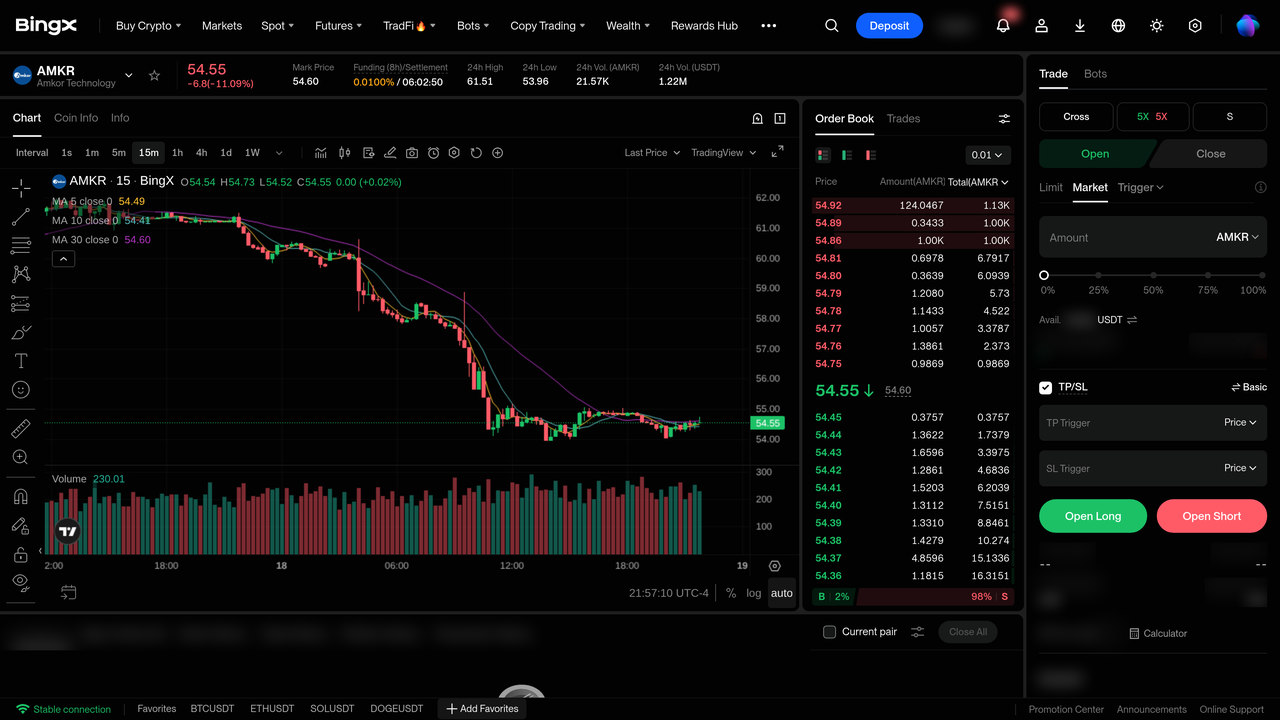Viewport: 1280px width, 720px height.
Task: Open chart indicators icon
Action: tap(321, 153)
